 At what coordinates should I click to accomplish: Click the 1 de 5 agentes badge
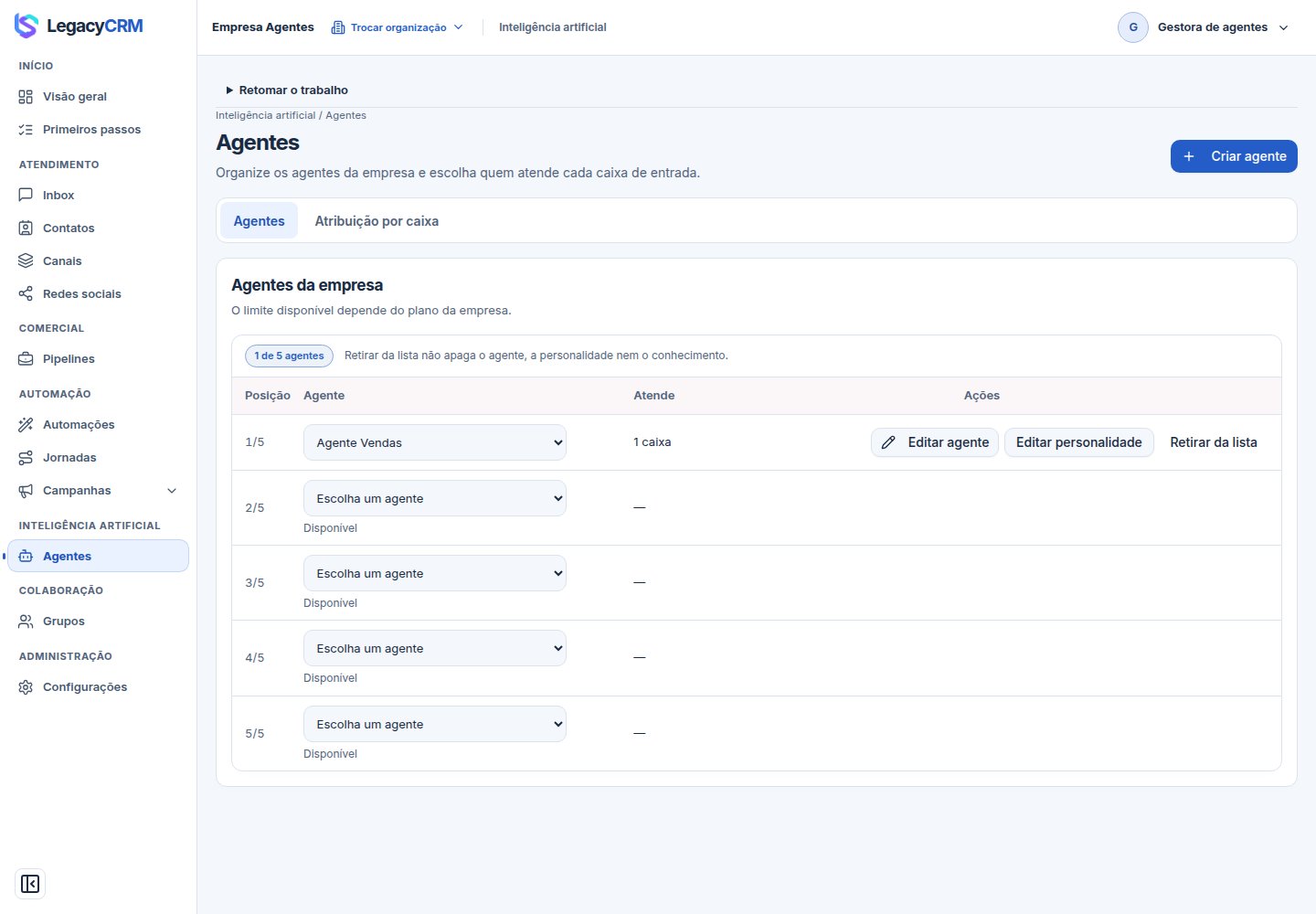click(289, 356)
